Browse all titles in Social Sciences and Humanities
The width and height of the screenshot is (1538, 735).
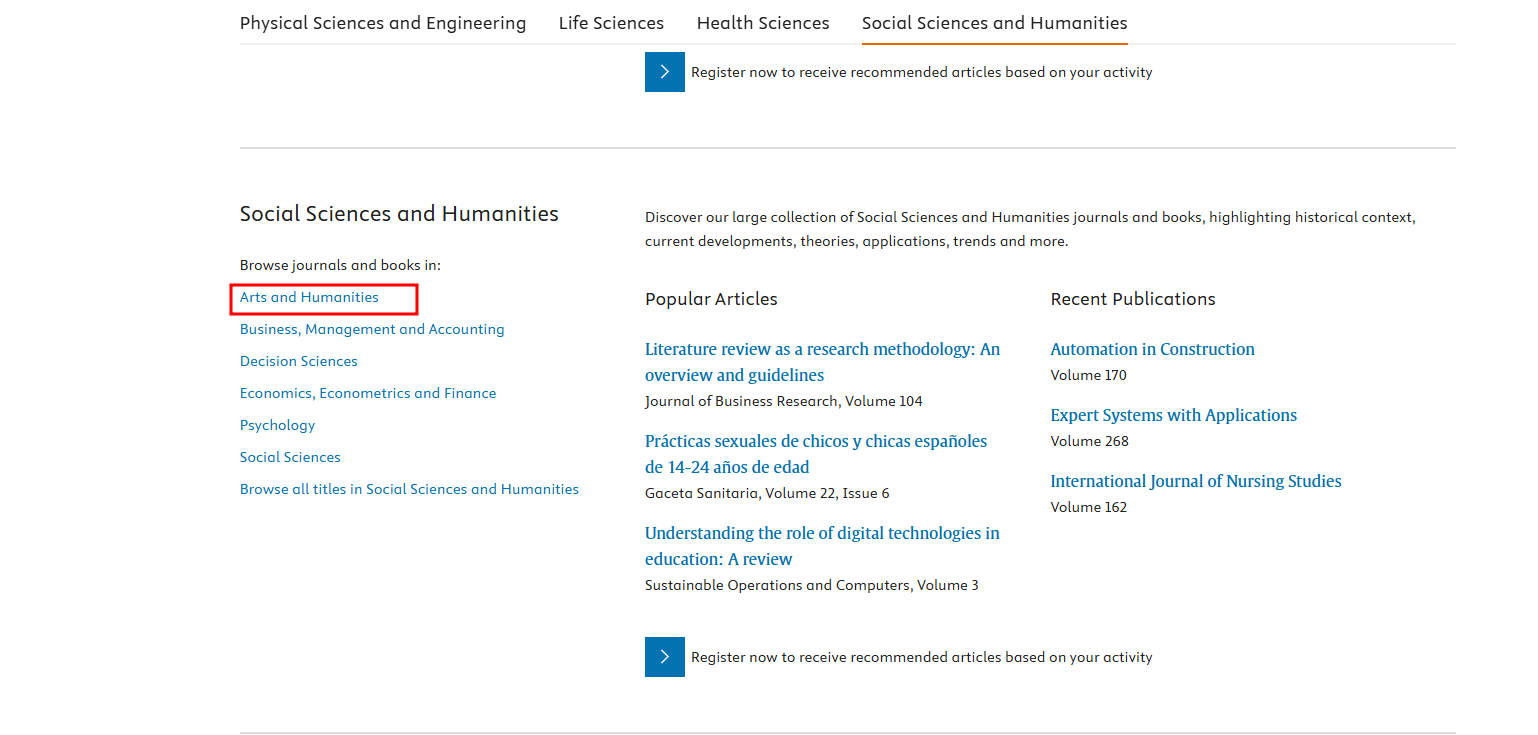409,489
